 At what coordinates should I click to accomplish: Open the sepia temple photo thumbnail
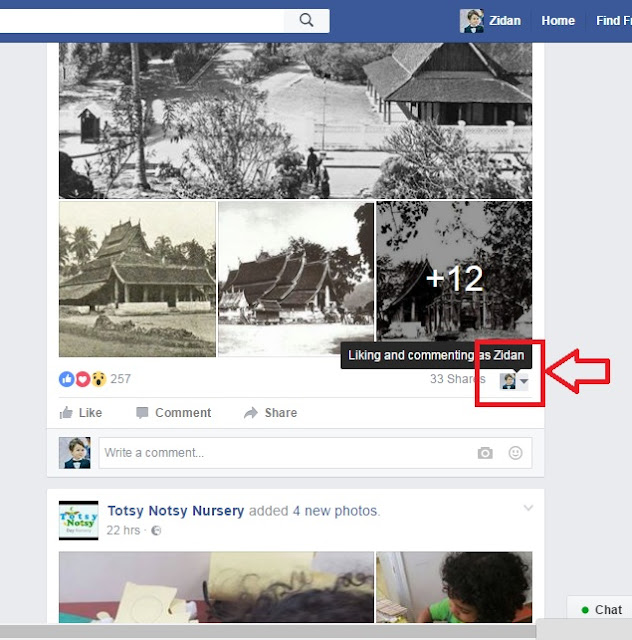(137, 279)
